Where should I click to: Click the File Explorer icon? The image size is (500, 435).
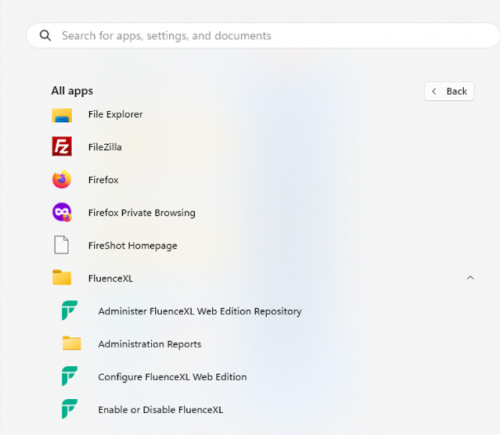(x=62, y=115)
